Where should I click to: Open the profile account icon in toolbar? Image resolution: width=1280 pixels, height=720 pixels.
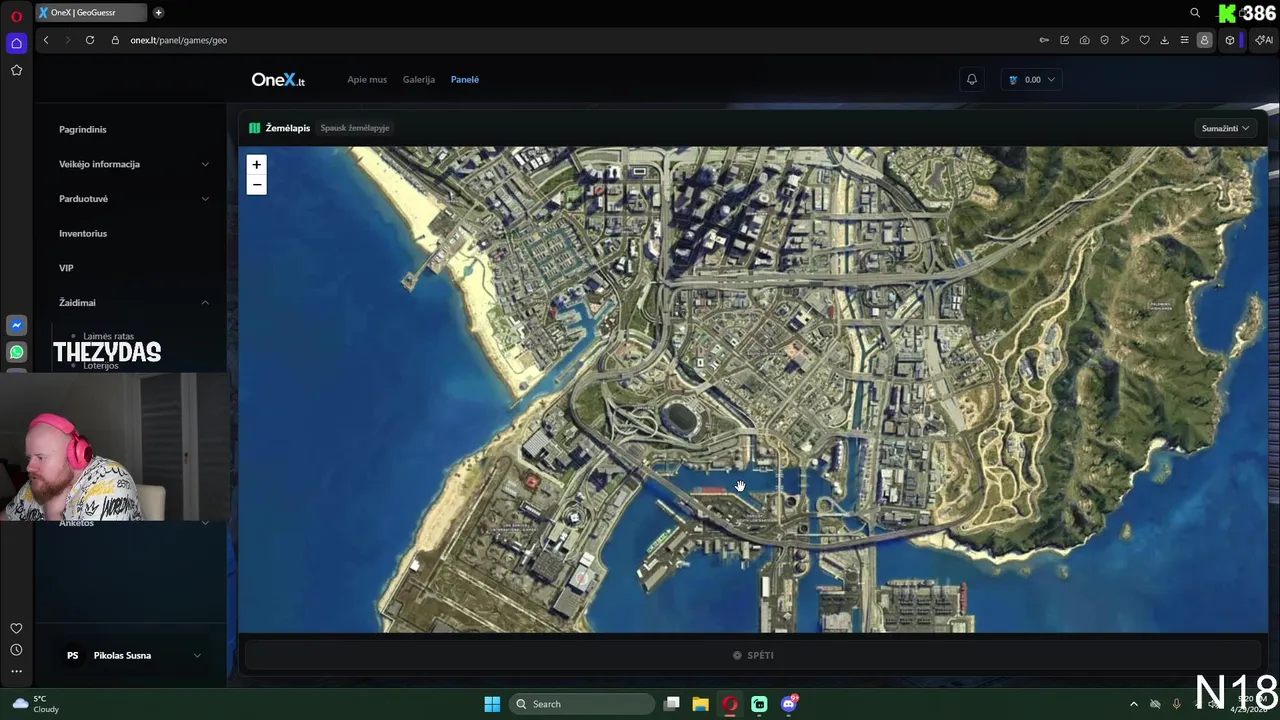1204,40
